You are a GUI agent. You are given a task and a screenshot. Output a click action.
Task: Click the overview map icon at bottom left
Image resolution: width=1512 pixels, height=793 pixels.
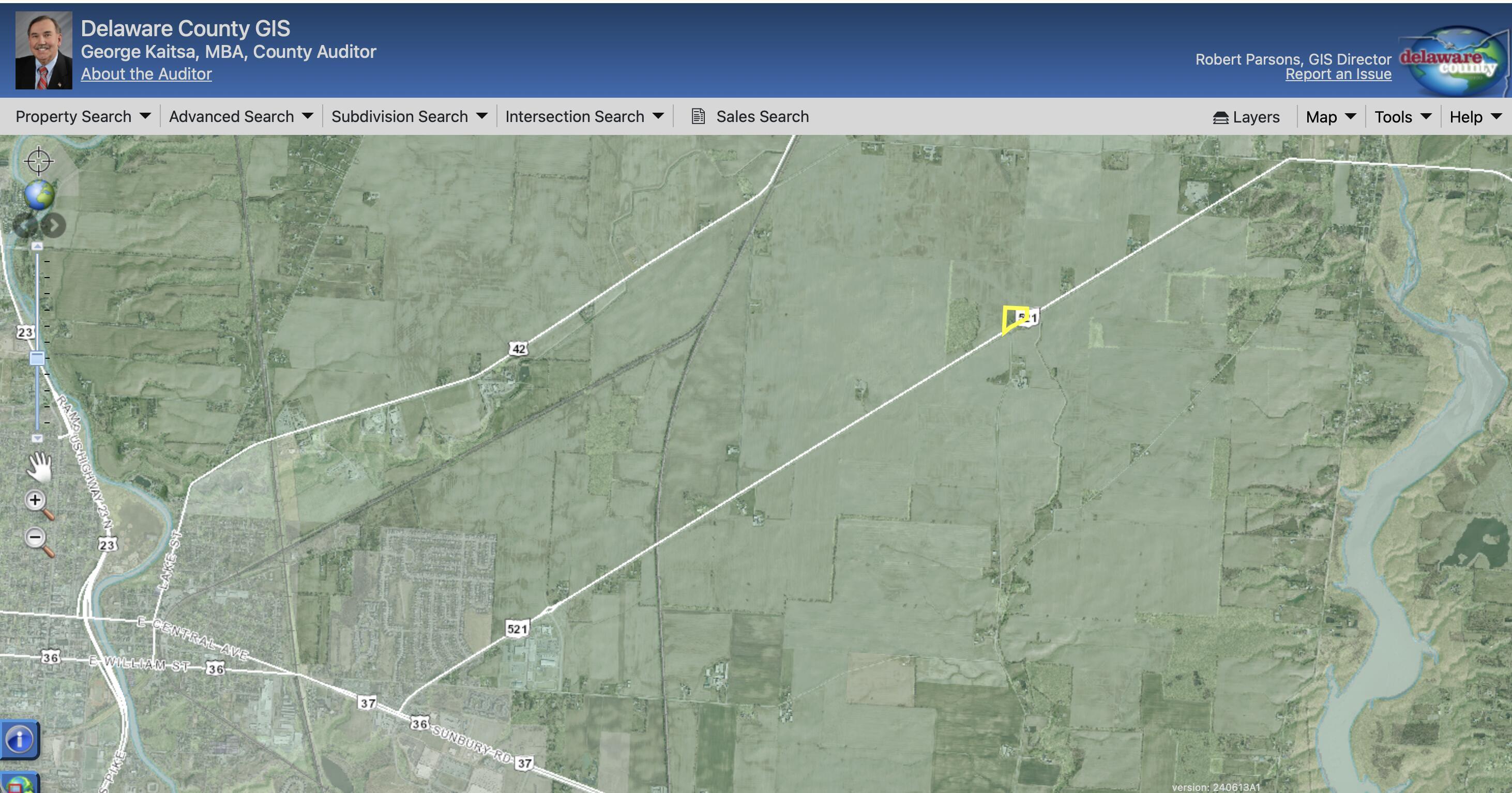tap(19, 783)
